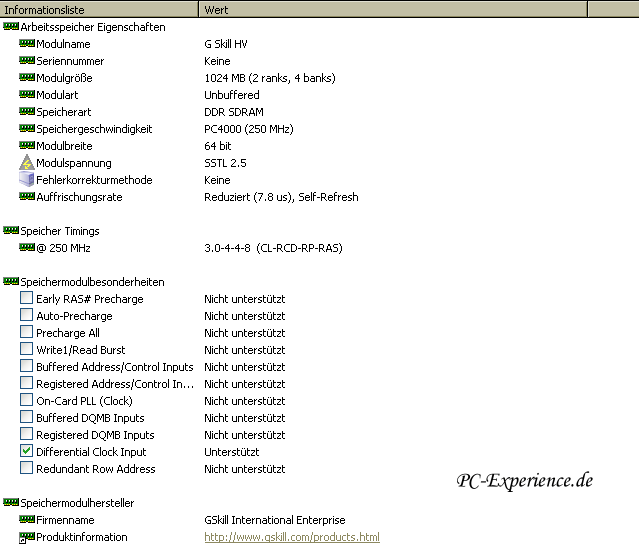Click the Seriennummer value Keine
The height and width of the screenshot is (555, 639).
pyautogui.click(x=217, y=61)
